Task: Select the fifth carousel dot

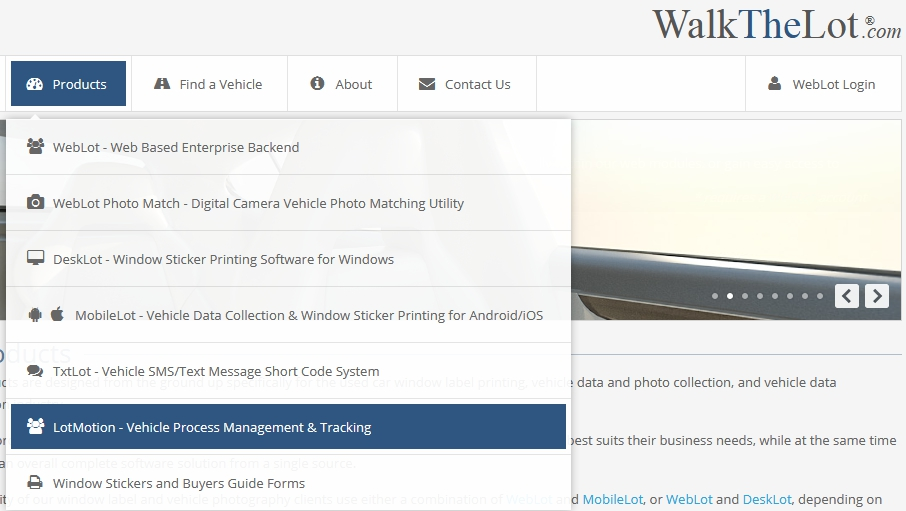Action: 775,296
